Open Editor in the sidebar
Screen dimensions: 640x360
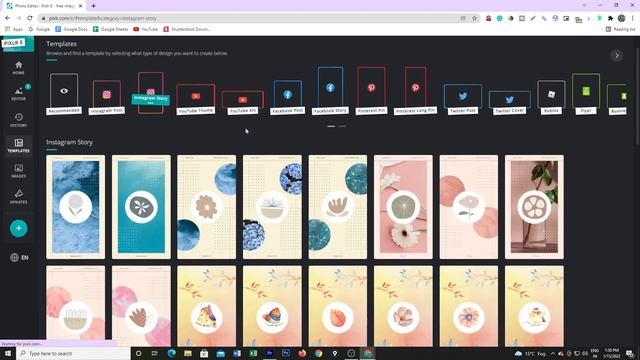pos(18,93)
